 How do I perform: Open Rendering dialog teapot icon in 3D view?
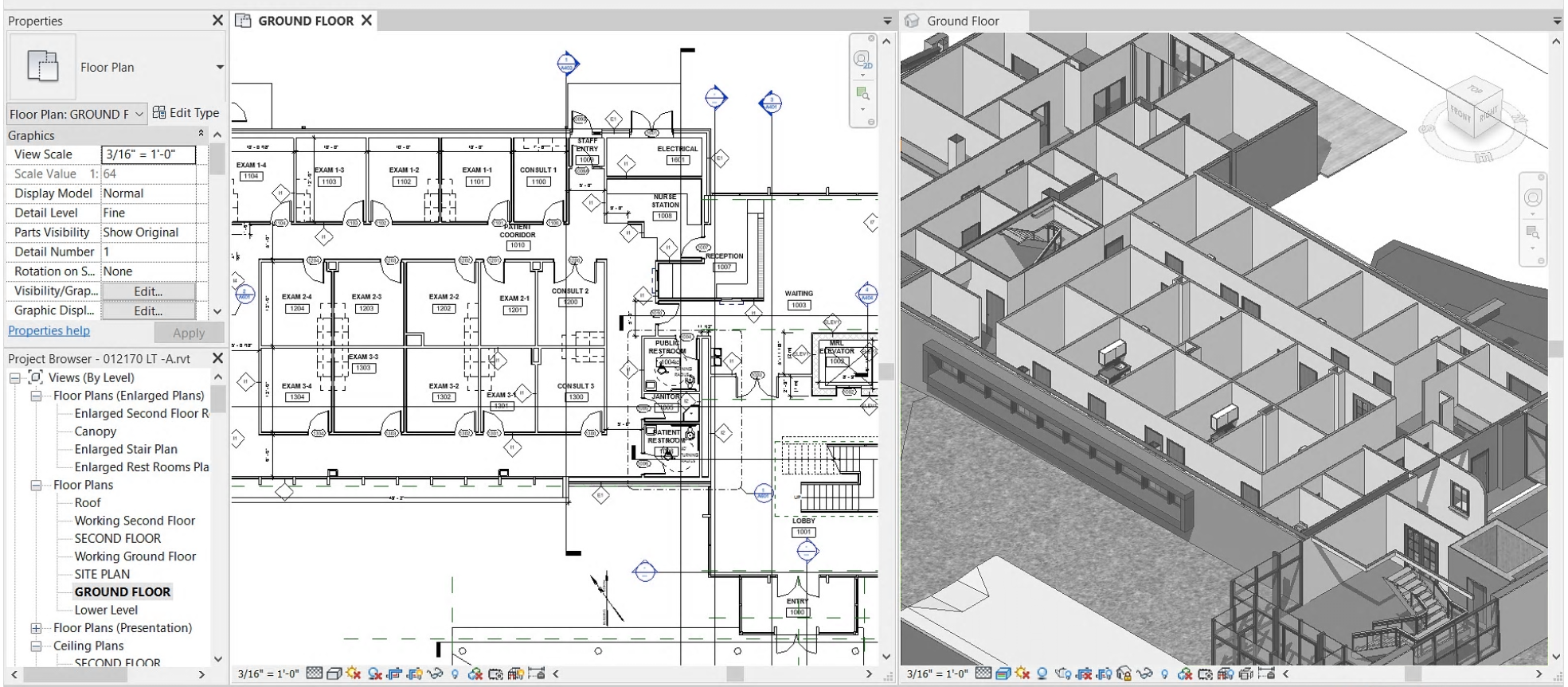pos(1063,673)
